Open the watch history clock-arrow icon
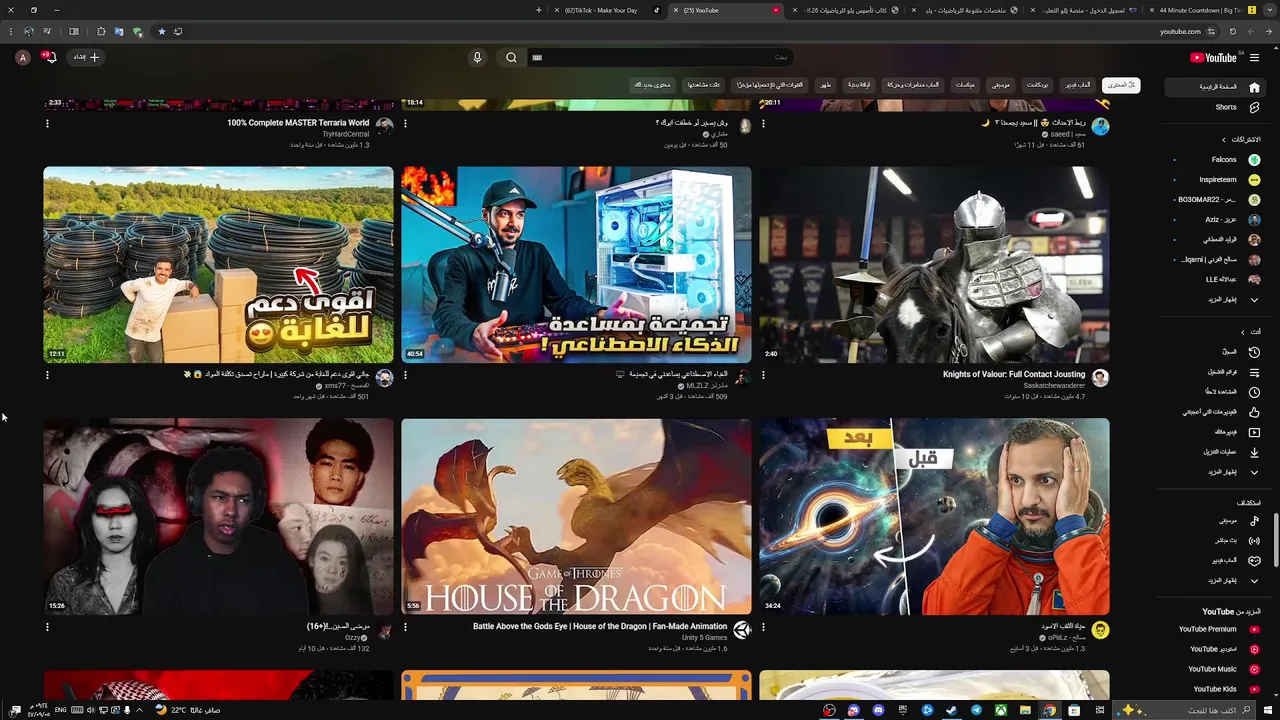This screenshot has width=1280, height=720. 1254,352
